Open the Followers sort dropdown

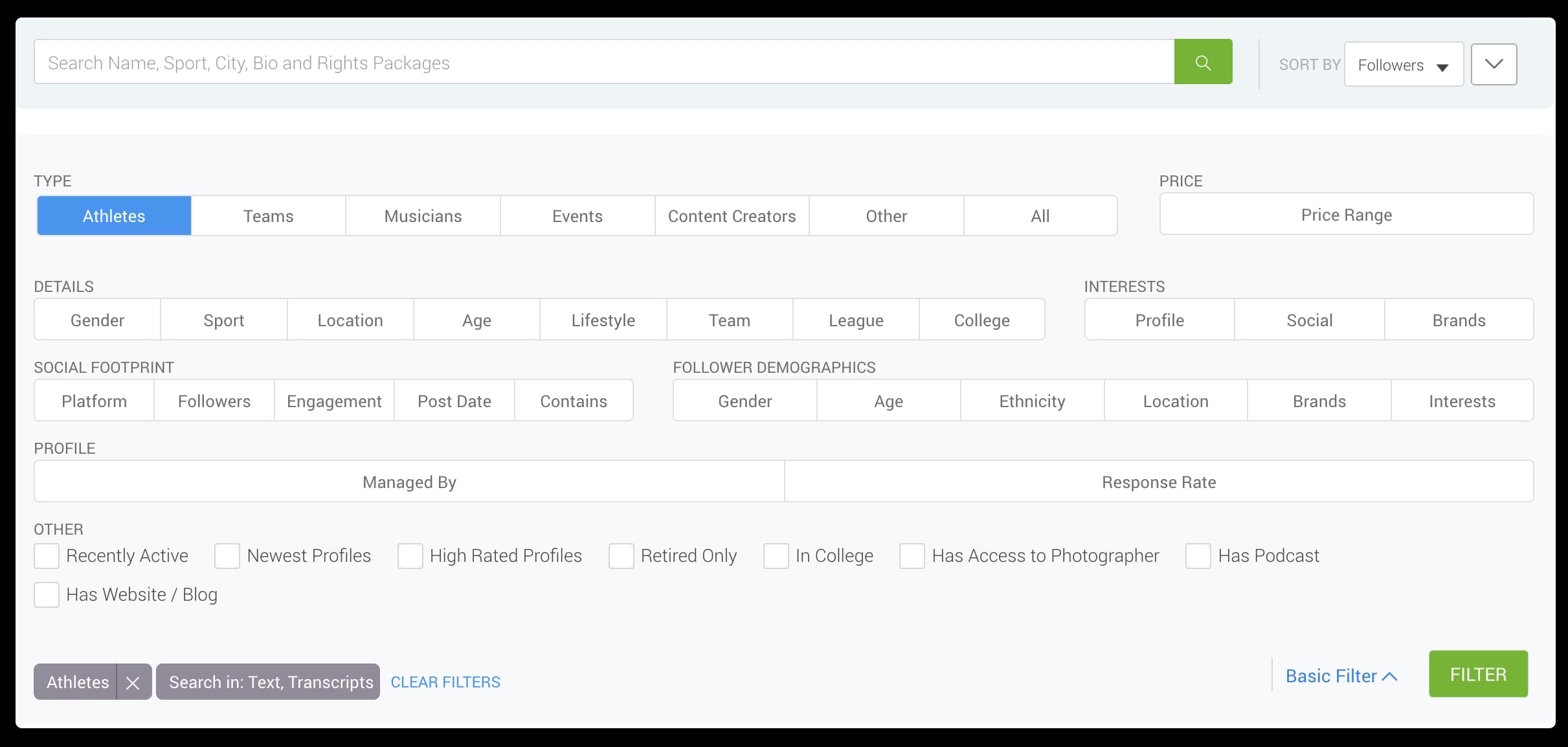(x=1404, y=64)
